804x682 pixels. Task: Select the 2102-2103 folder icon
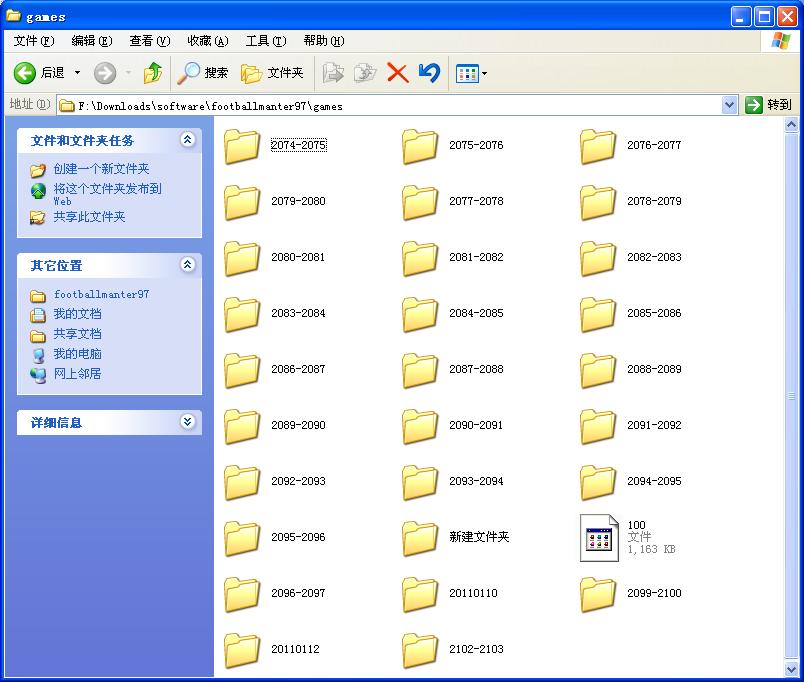pyautogui.click(x=420, y=650)
